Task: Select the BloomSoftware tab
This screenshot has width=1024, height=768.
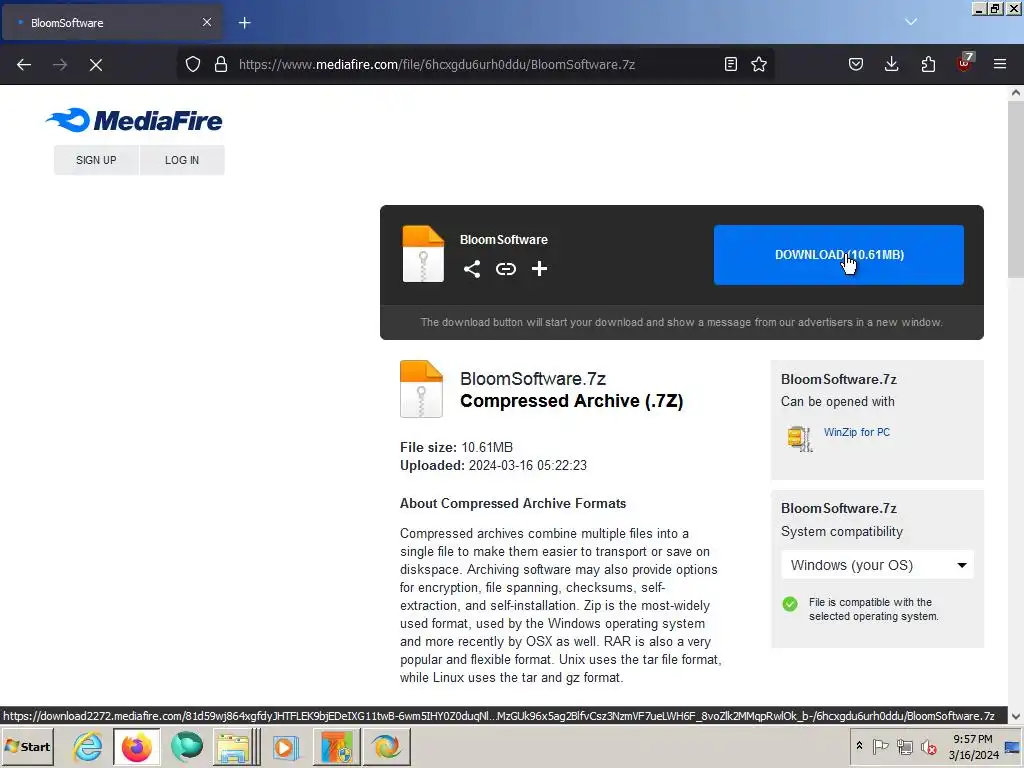Action: [x=112, y=23]
